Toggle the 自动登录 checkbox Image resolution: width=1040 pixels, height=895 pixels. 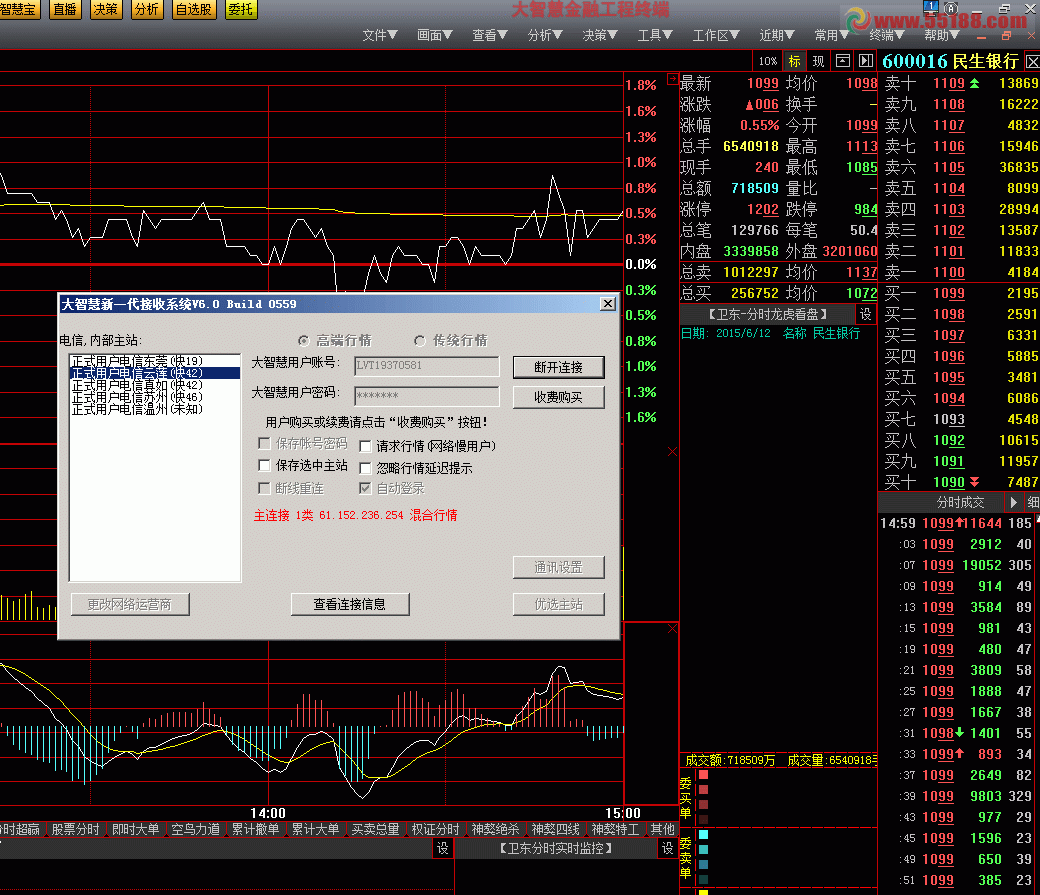pyautogui.click(x=365, y=488)
